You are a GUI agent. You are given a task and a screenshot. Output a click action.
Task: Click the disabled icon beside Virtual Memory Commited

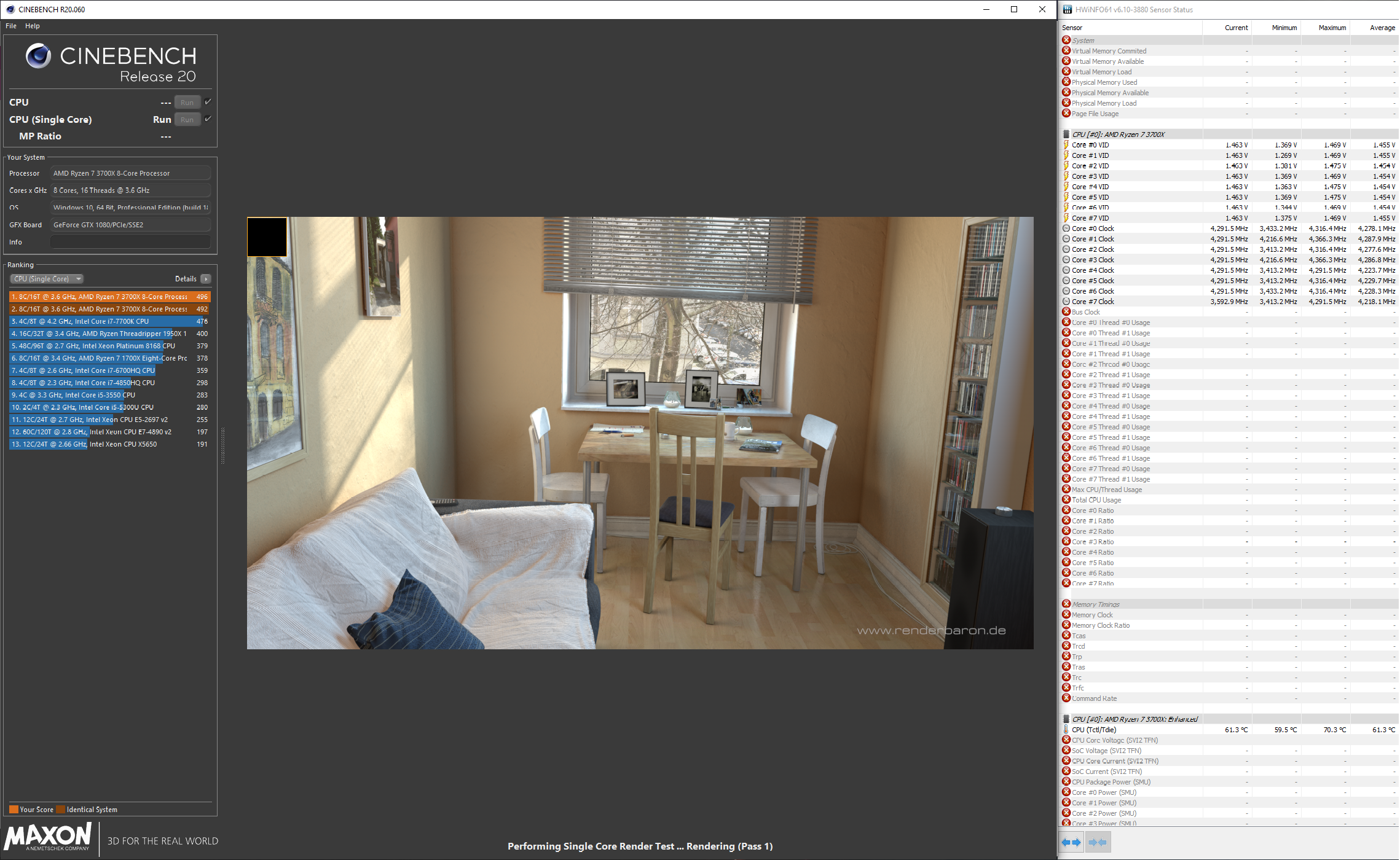[1066, 51]
